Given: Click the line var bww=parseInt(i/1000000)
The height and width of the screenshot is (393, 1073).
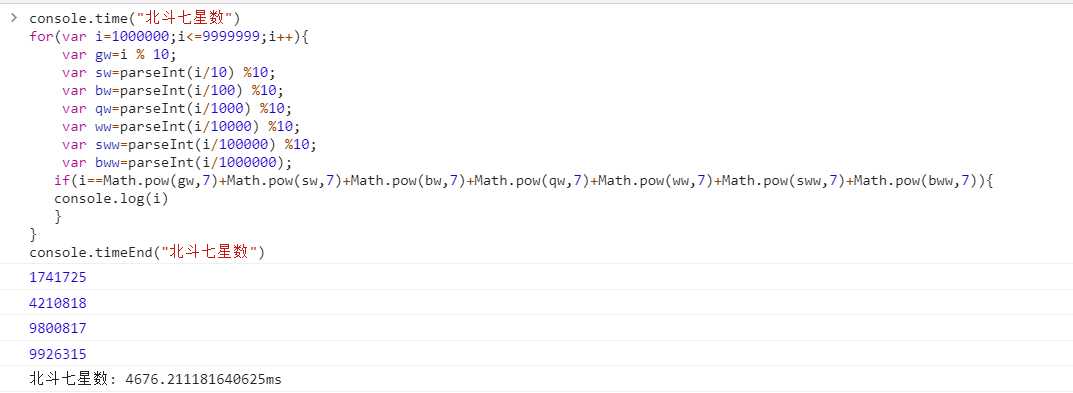Looking at the screenshot, I should (177, 162).
